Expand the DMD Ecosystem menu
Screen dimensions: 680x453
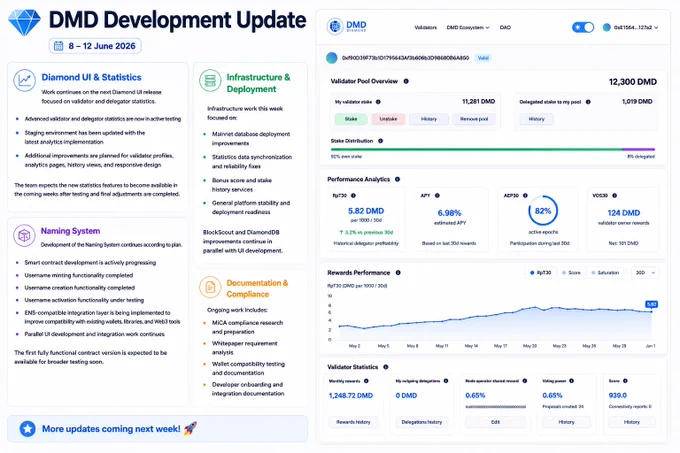coord(468,27)
